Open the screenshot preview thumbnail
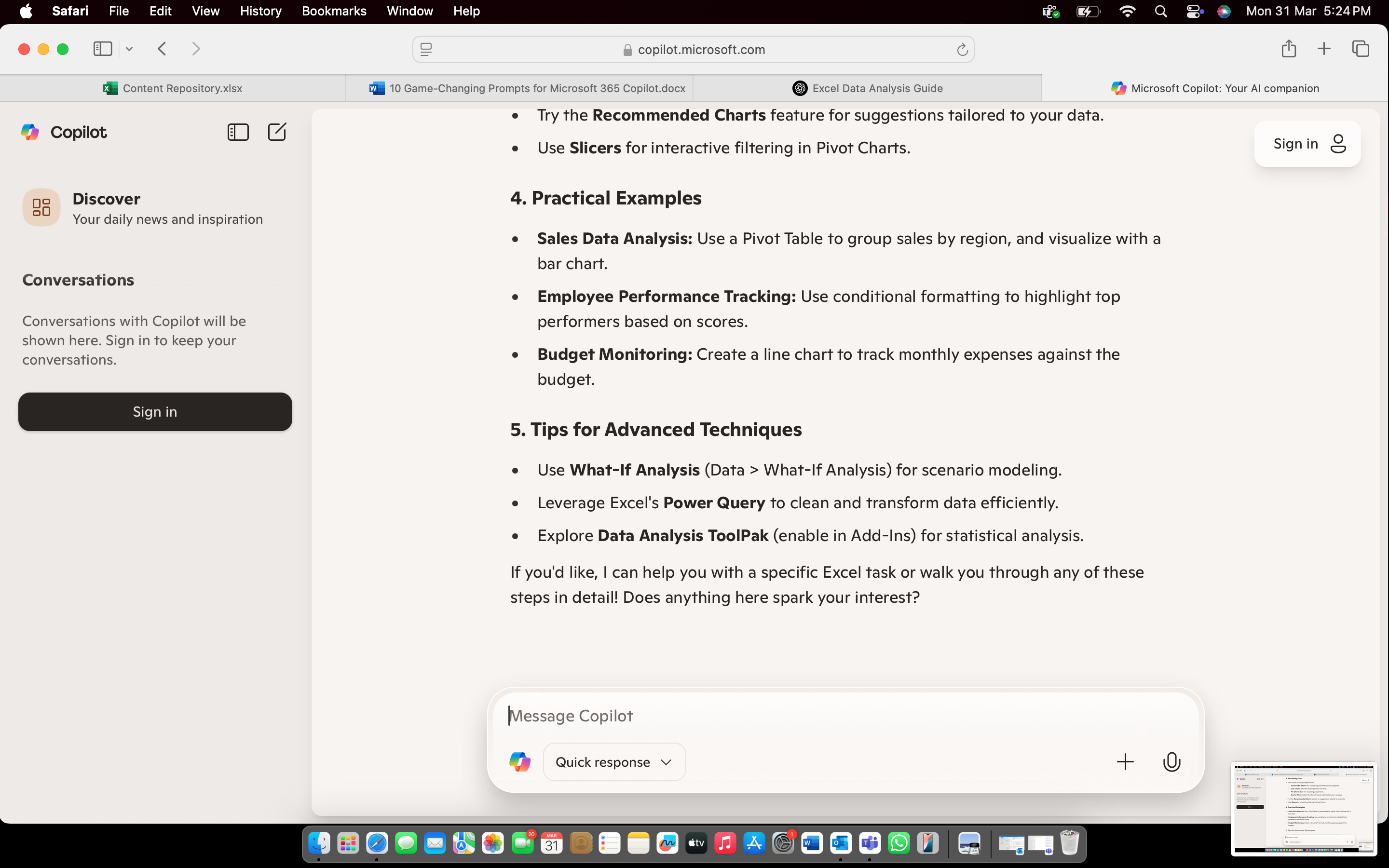Image resolution: width=1389 pixels, height=868 pixels. (1304, 808)
